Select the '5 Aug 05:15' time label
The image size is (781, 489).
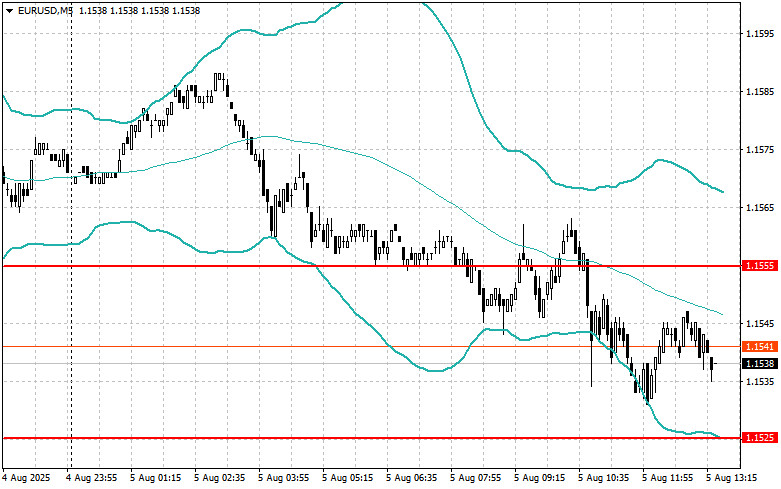(348, 478)
